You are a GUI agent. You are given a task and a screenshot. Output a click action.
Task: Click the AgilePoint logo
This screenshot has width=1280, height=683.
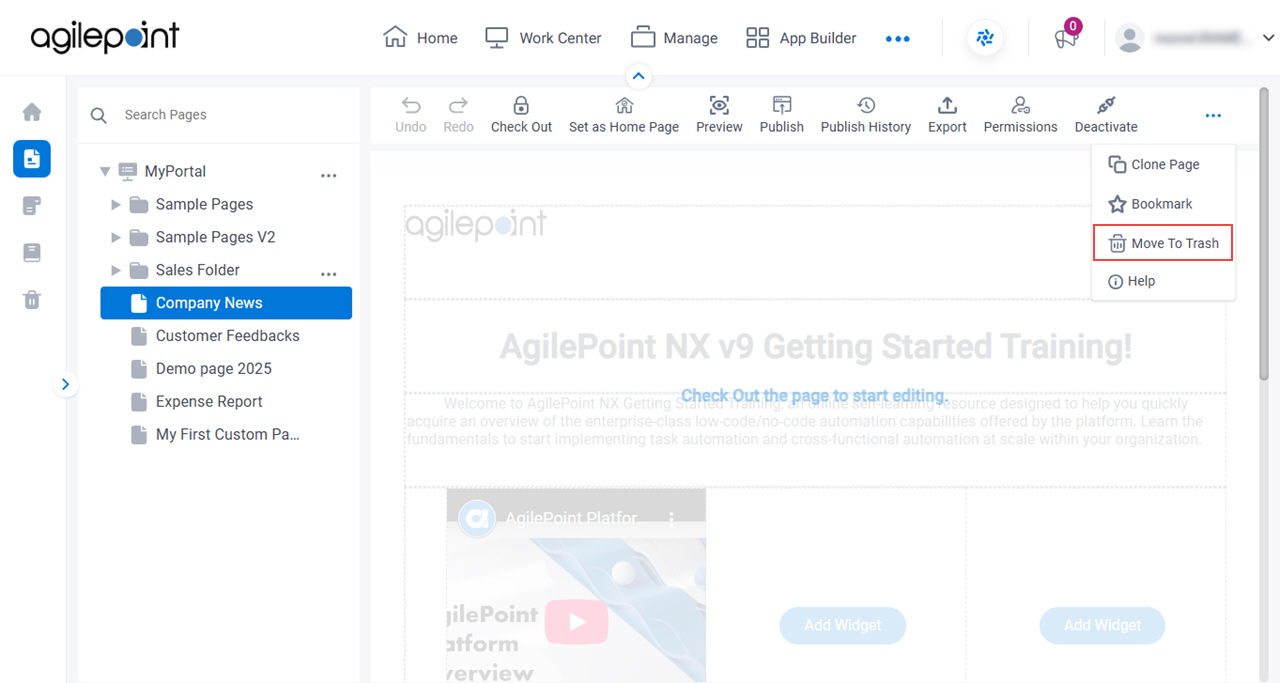(105, 37)
